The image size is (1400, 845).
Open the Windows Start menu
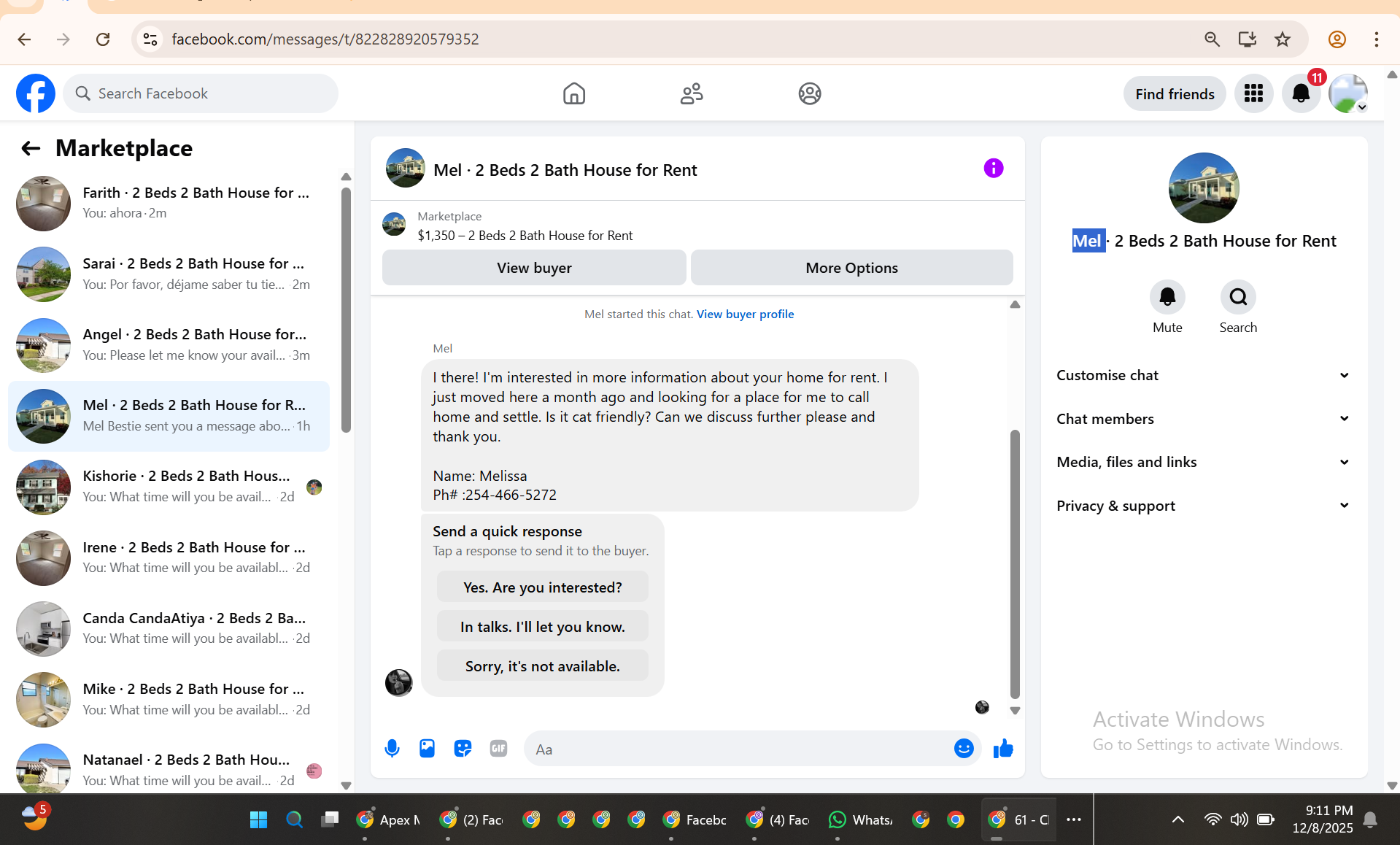click(258, 819)
